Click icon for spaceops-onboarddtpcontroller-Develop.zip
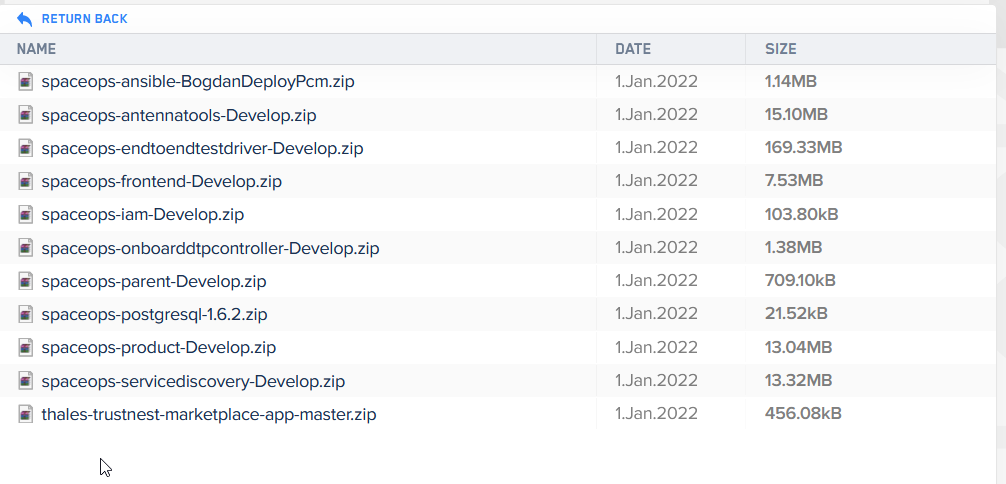Viewport: 1006px width, 484px height. (x=27, y=247)
